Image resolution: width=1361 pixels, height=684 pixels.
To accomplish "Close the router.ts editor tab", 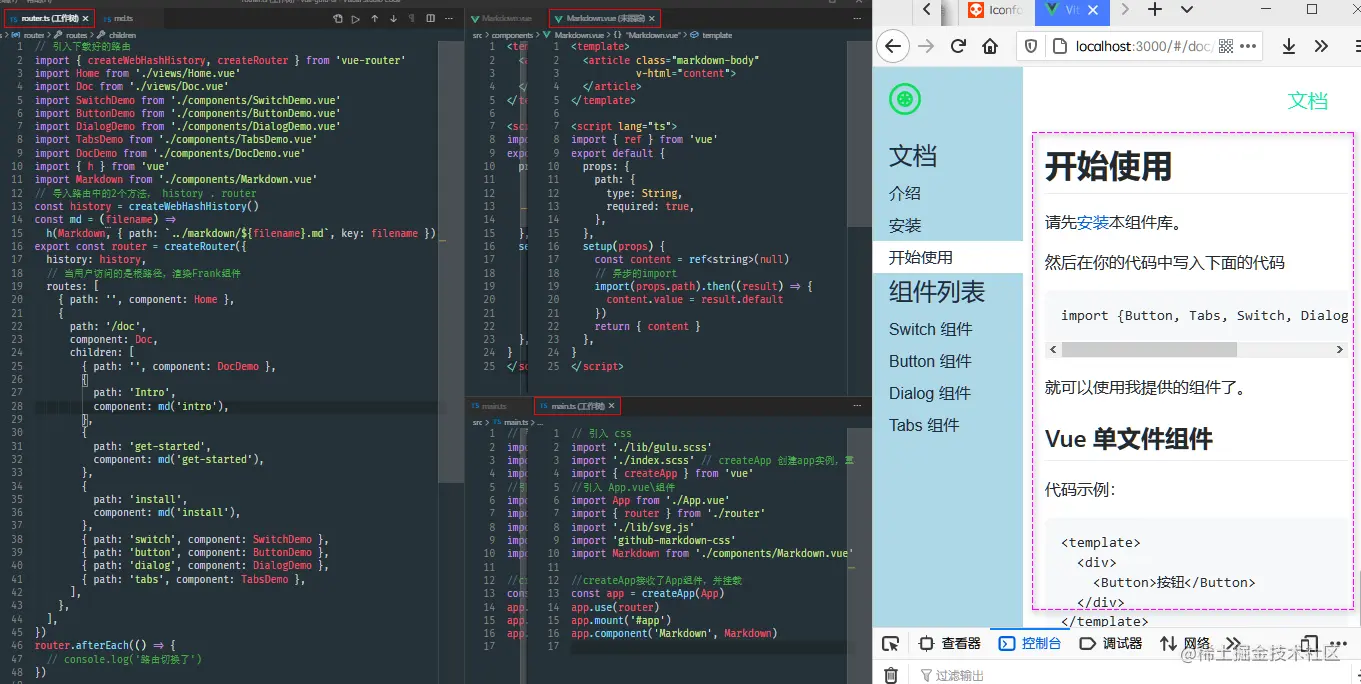I will [x=86, y=19].
